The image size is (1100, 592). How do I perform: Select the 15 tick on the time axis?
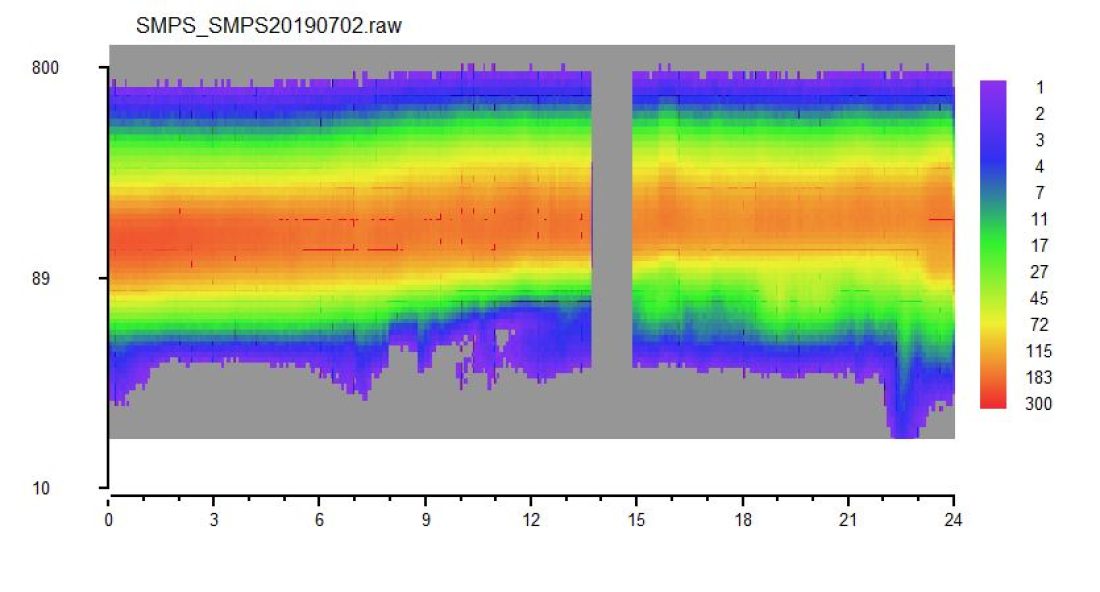pos(636,520)
